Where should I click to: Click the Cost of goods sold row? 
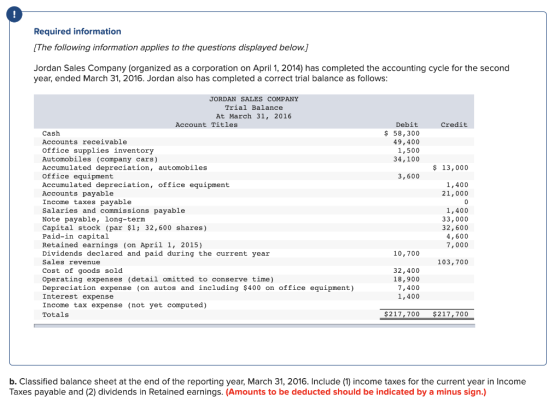(254, 270)
